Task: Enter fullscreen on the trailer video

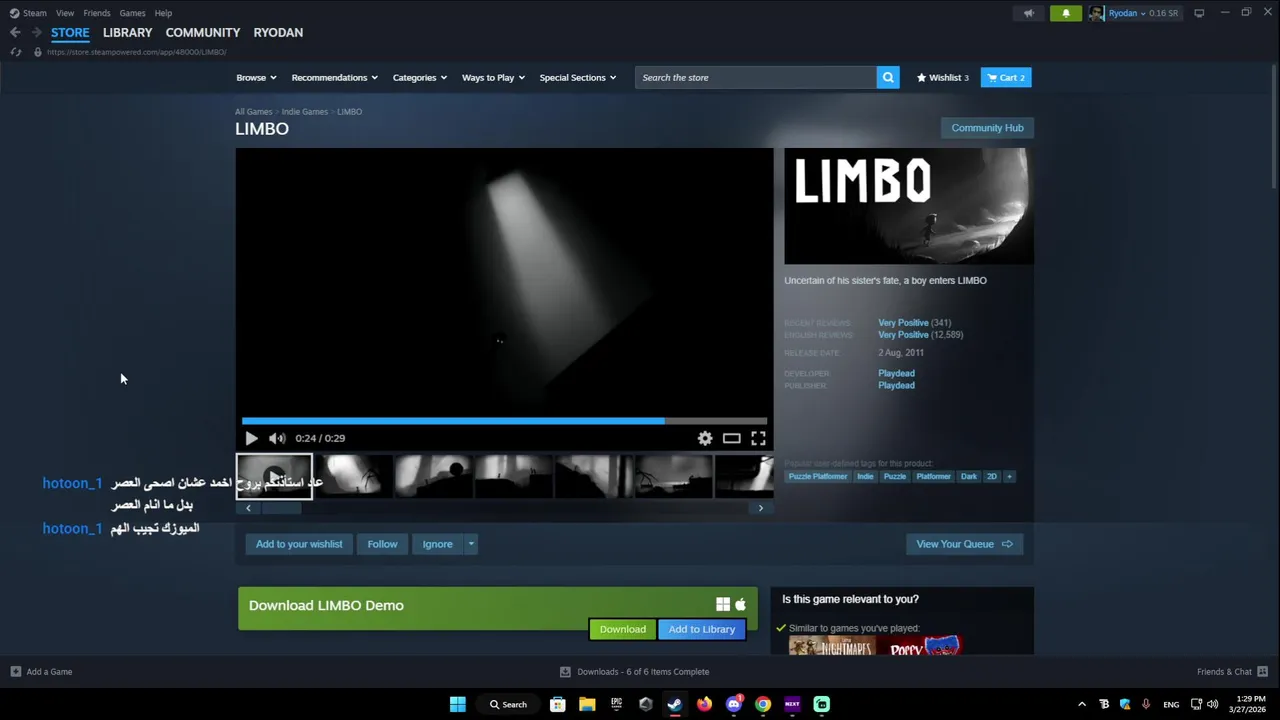Action: point(759,438)
